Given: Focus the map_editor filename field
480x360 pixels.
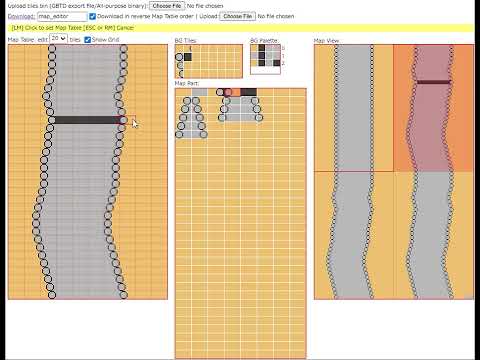Looking at the screenshot, I should coord(62,16).
